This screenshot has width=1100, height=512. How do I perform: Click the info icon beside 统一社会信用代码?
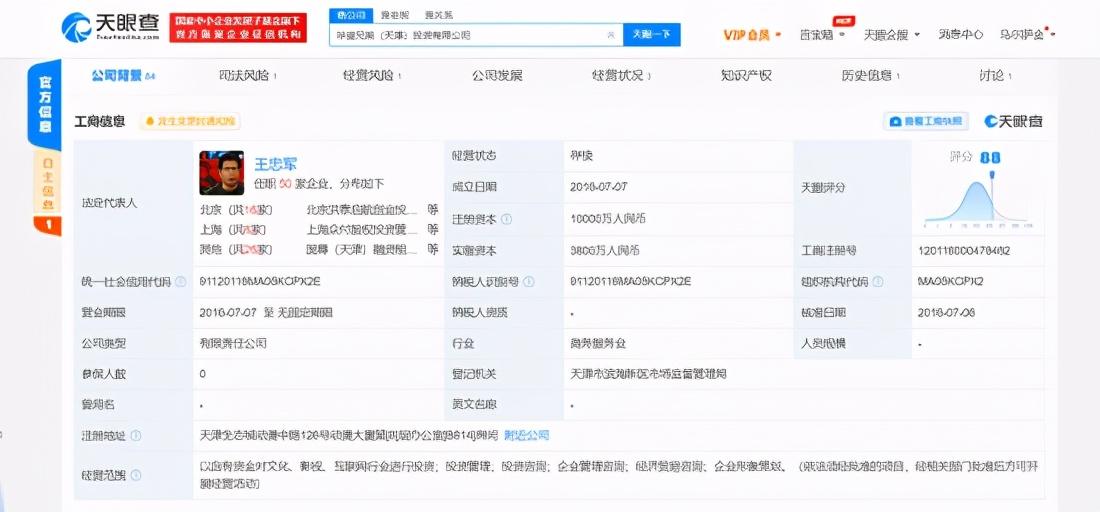point(180,281)
